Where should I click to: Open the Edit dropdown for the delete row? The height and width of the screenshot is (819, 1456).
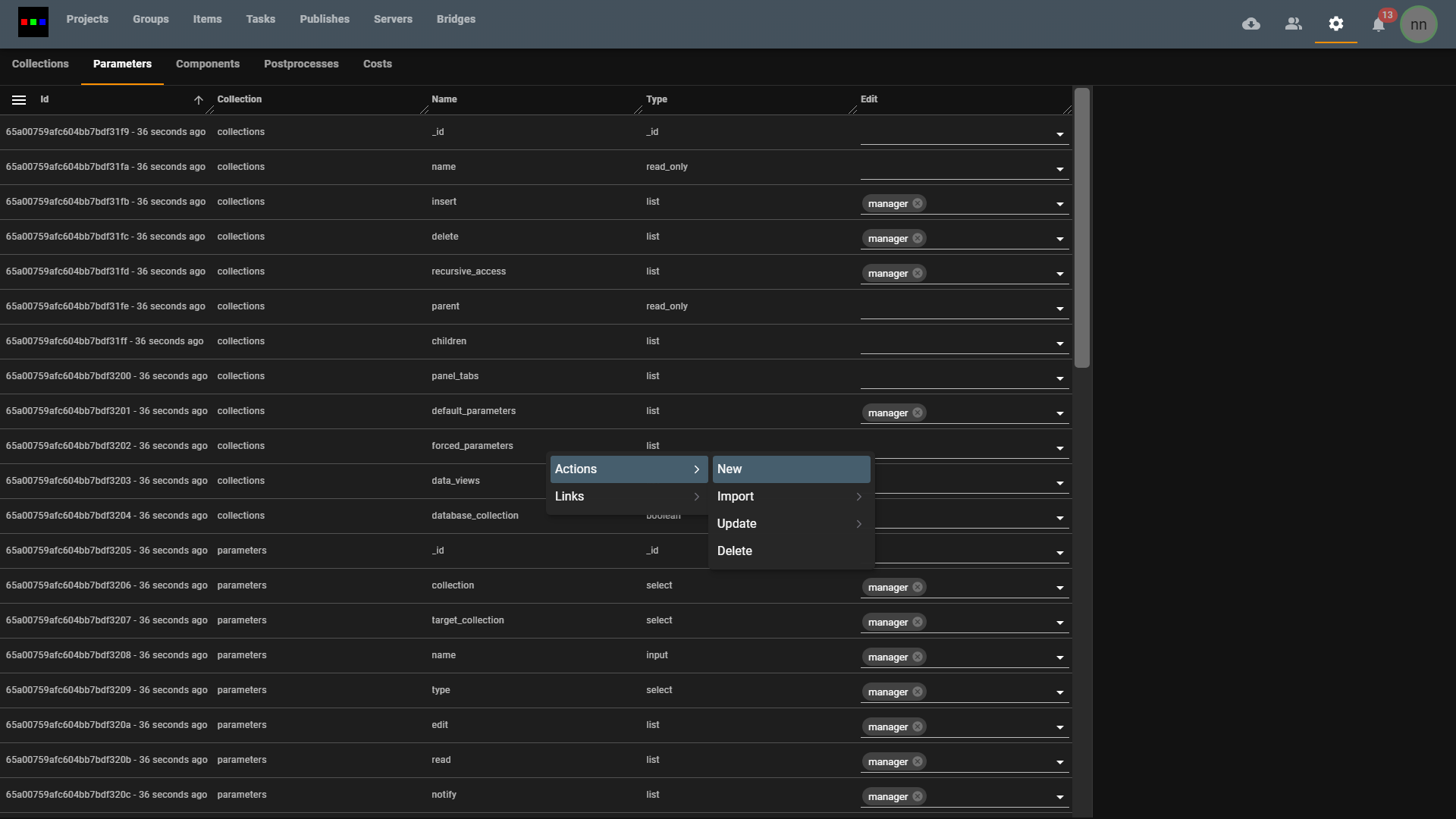(1059, 238)
